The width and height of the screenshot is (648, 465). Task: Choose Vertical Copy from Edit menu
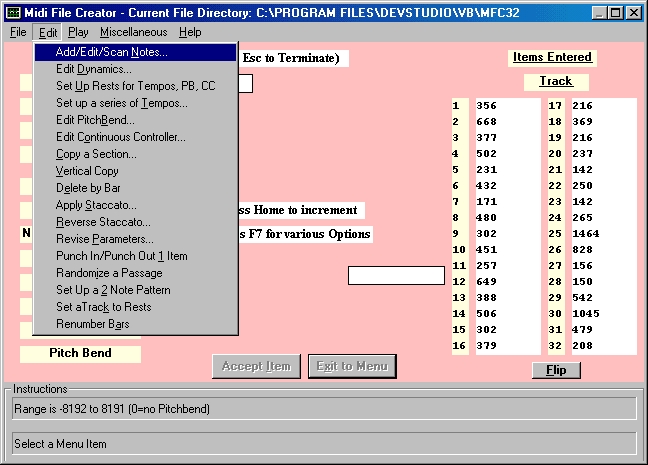point(87,171)
